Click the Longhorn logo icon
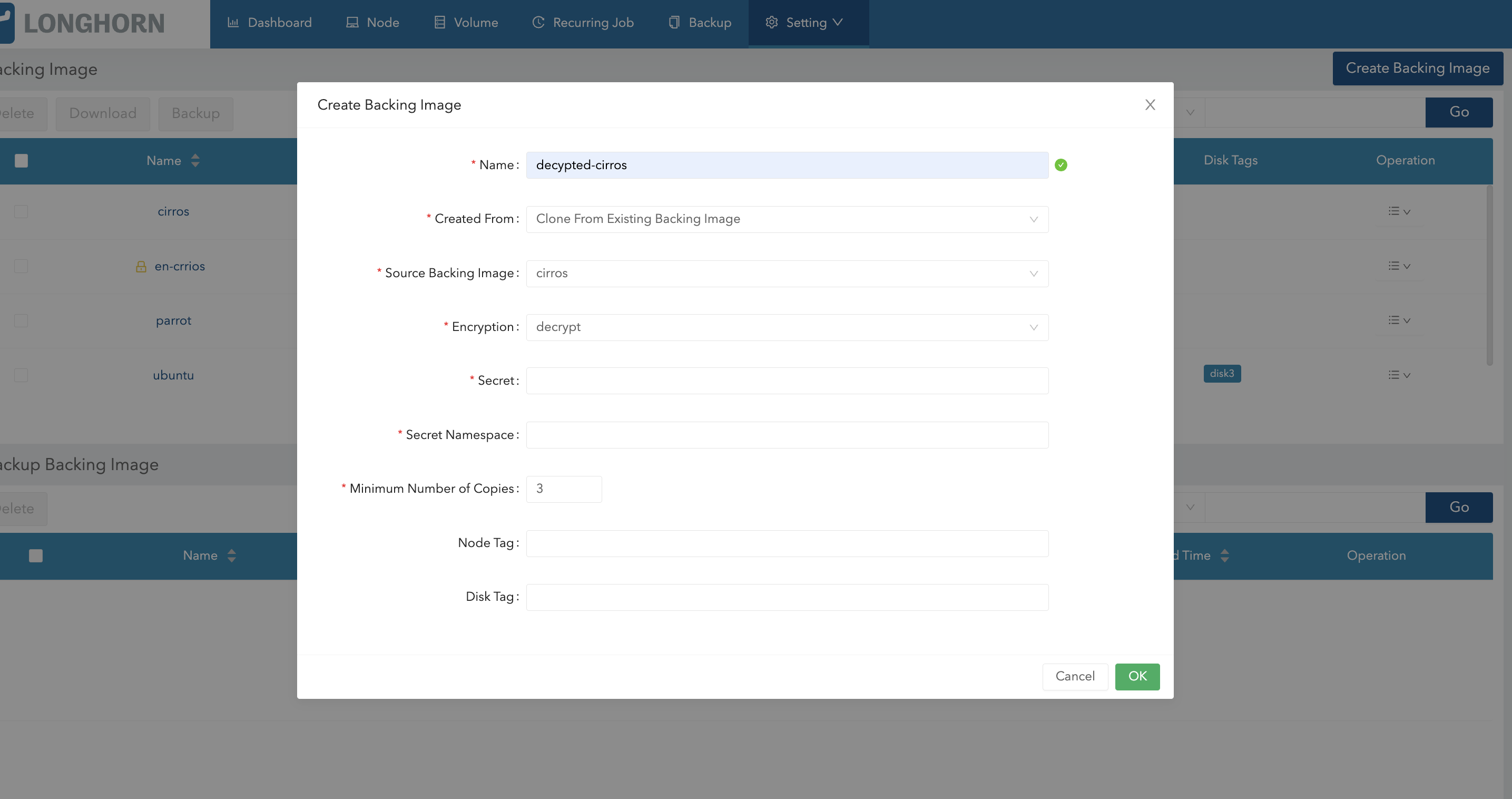Screen dimensions: 1512x799 pos(7,24)
